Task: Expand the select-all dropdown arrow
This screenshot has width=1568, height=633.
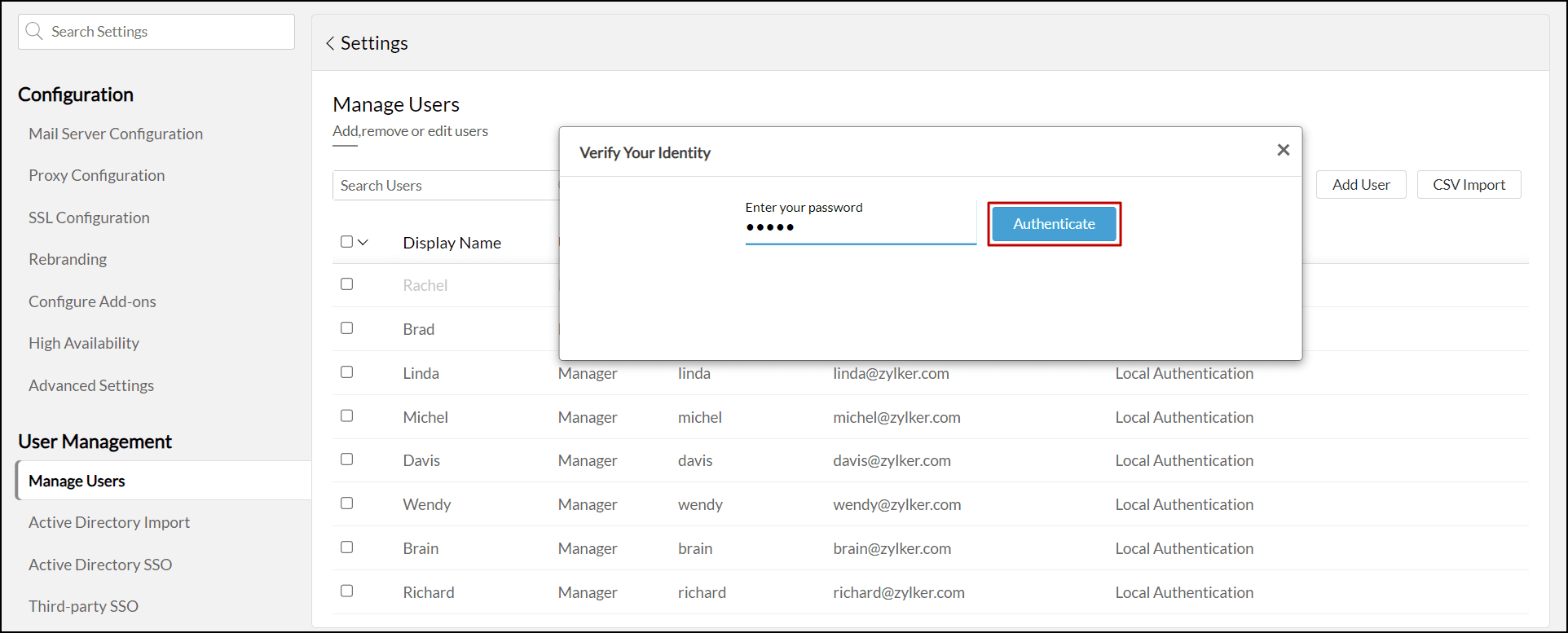Action: (x=363, y=242)
